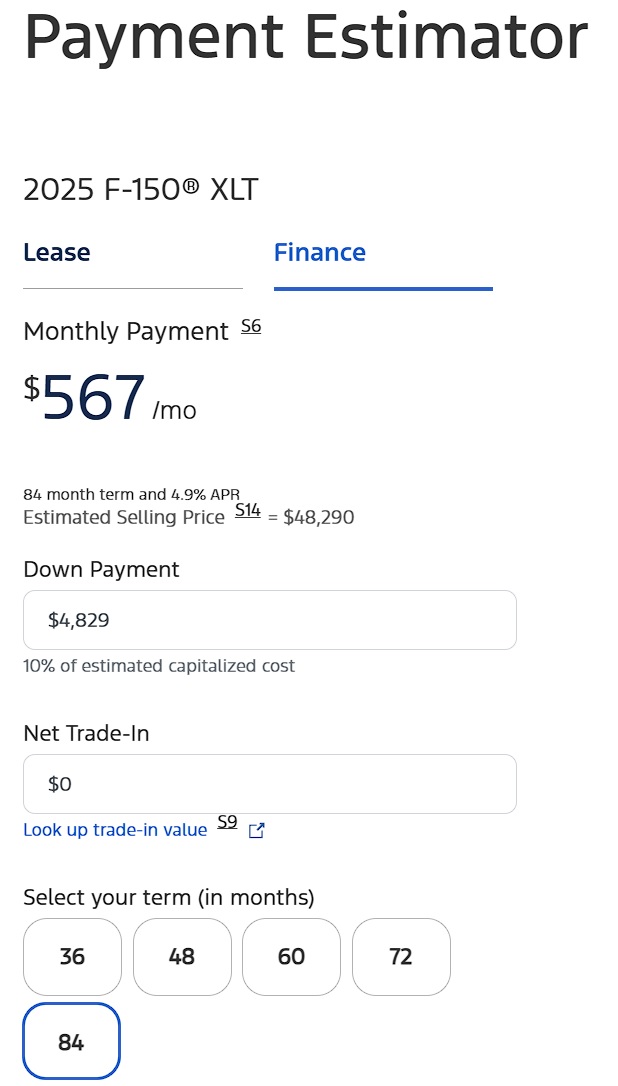Viewport: 618px width, 1086px height.
Task: Open the S14 footnote beside Estimated Selling Price
Action: (x=248, y=511)
